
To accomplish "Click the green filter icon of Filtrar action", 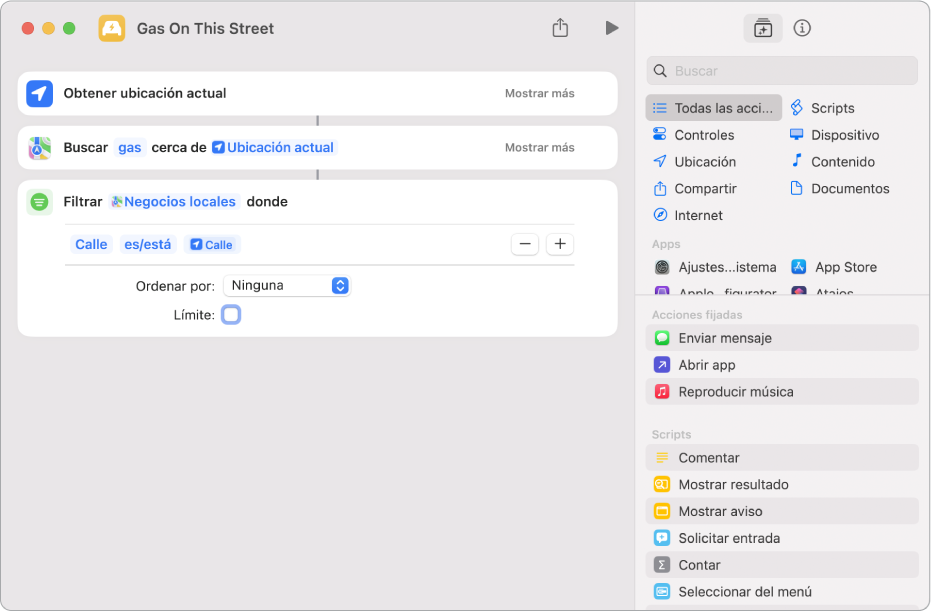I will [x=39, y=202].
